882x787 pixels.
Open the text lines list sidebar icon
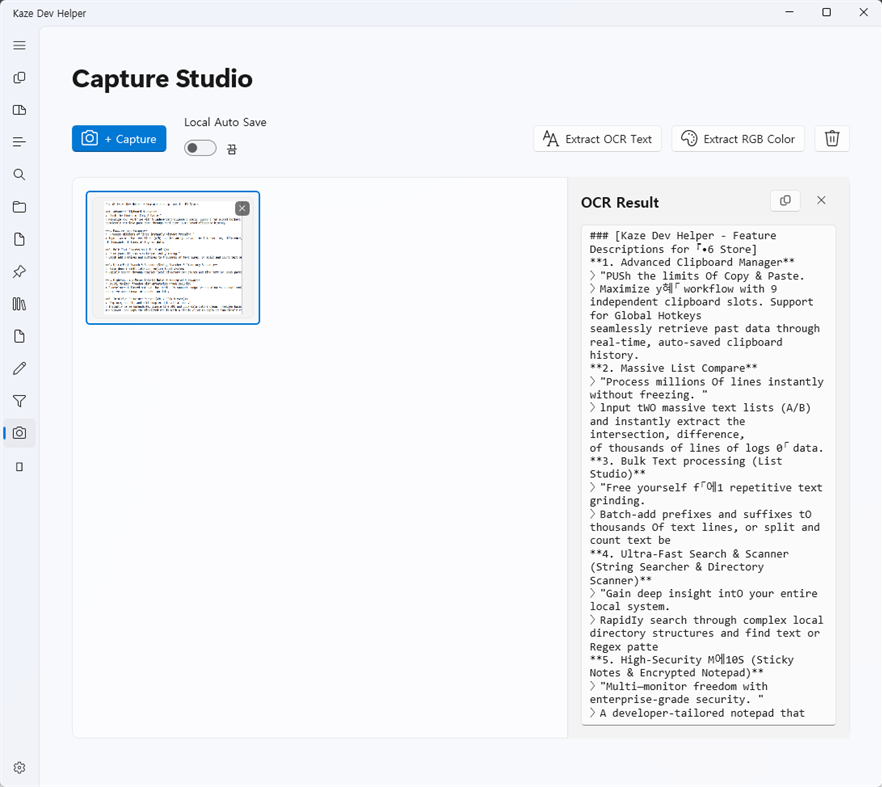(x=19, y=142)
